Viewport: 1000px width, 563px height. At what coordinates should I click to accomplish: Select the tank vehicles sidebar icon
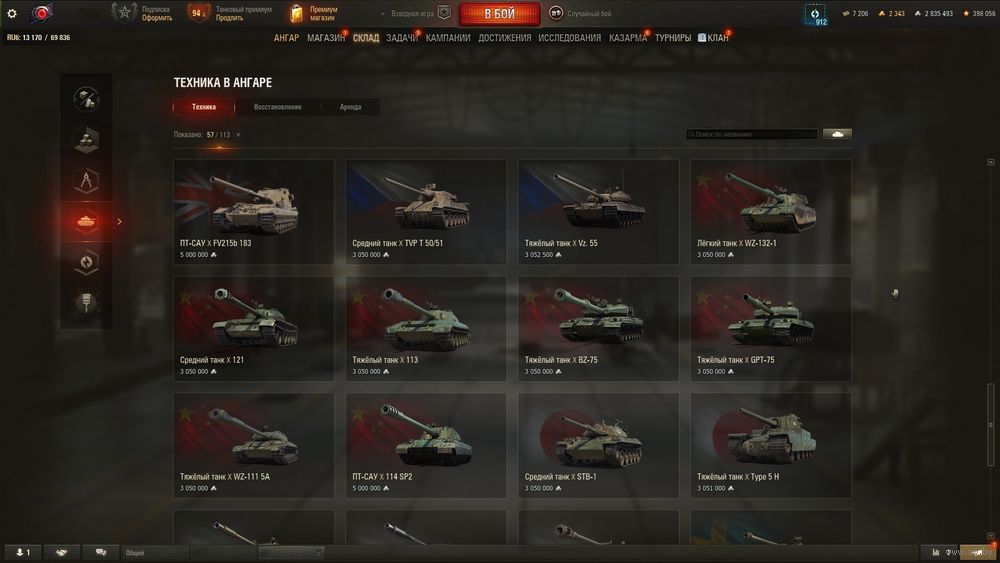[x=86, y=221]
